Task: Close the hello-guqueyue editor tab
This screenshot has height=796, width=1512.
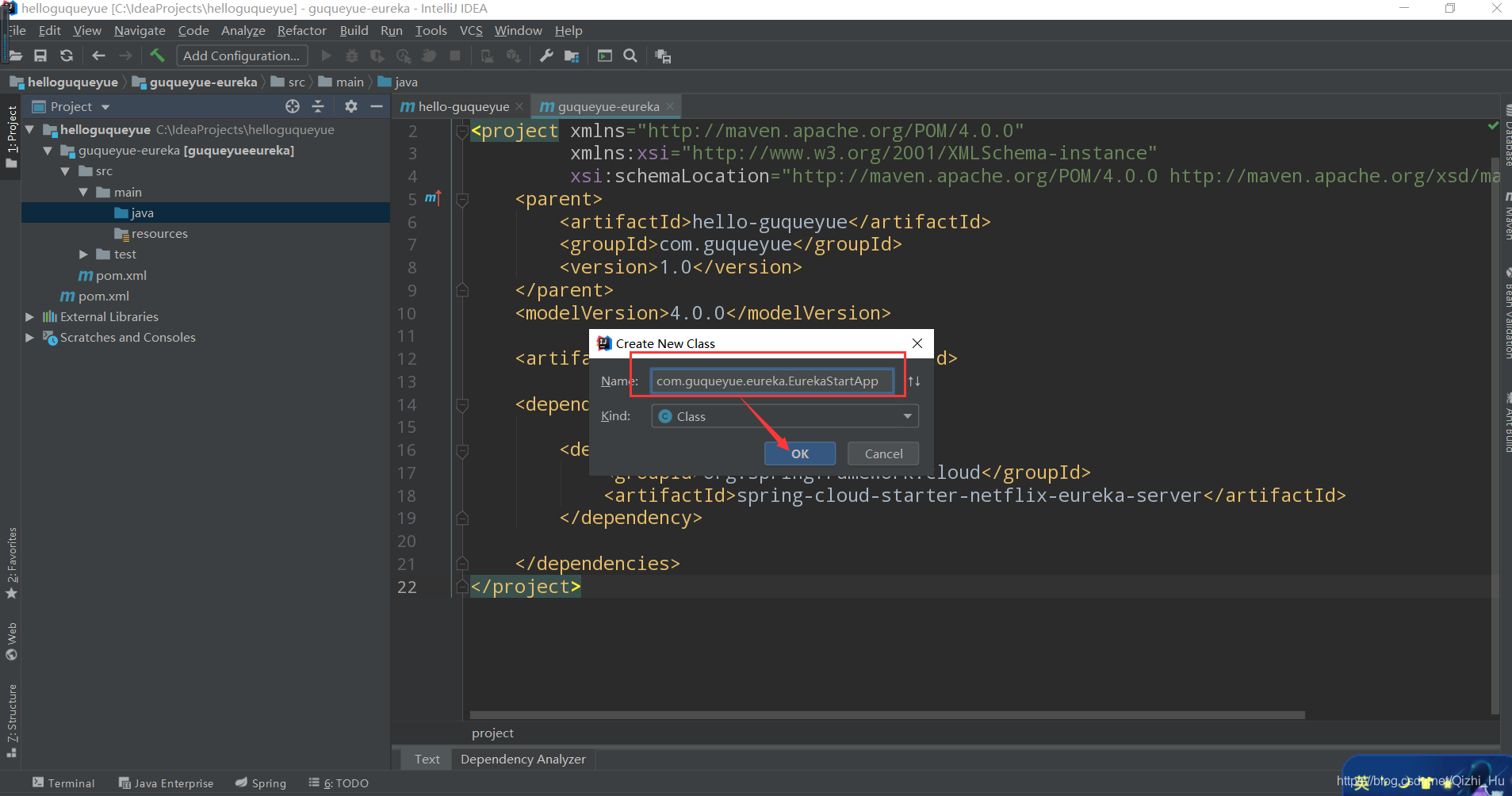Action: [x=519, y=106]
